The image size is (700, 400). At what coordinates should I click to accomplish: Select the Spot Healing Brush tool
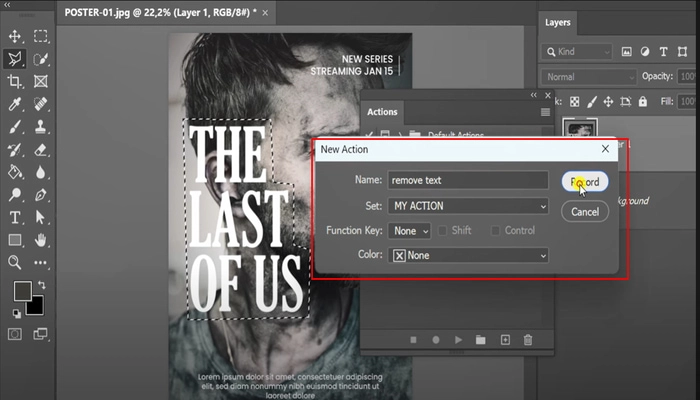[x=41, y=104]
